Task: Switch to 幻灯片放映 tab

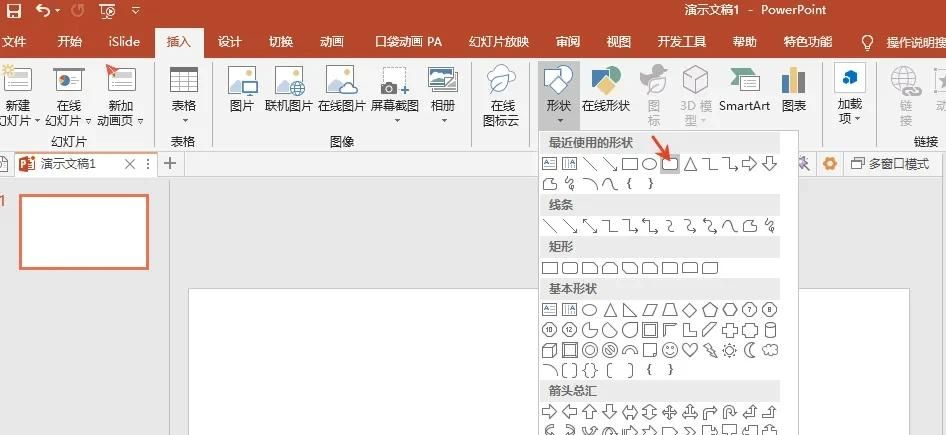Action: click(x=499, y=42)
